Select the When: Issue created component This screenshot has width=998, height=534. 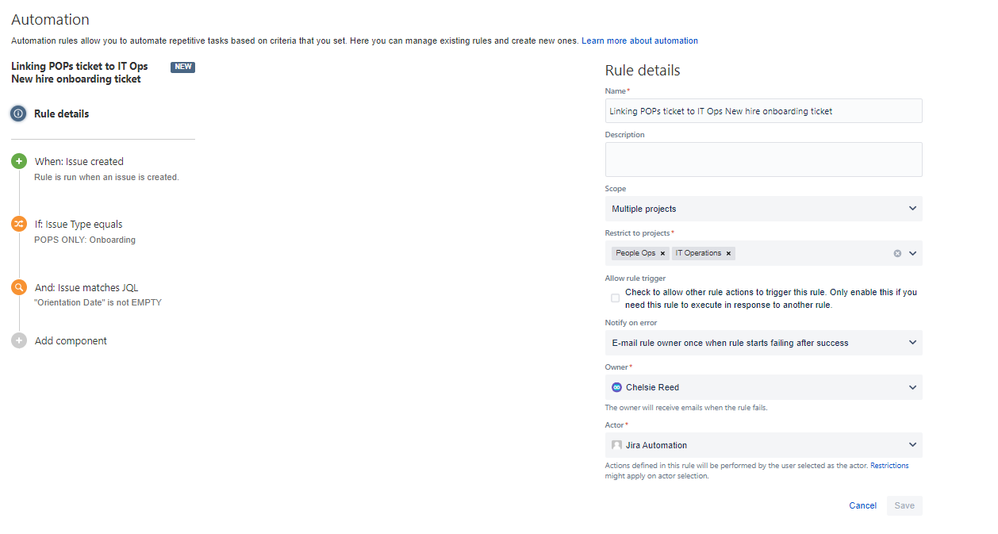(79, 162)
